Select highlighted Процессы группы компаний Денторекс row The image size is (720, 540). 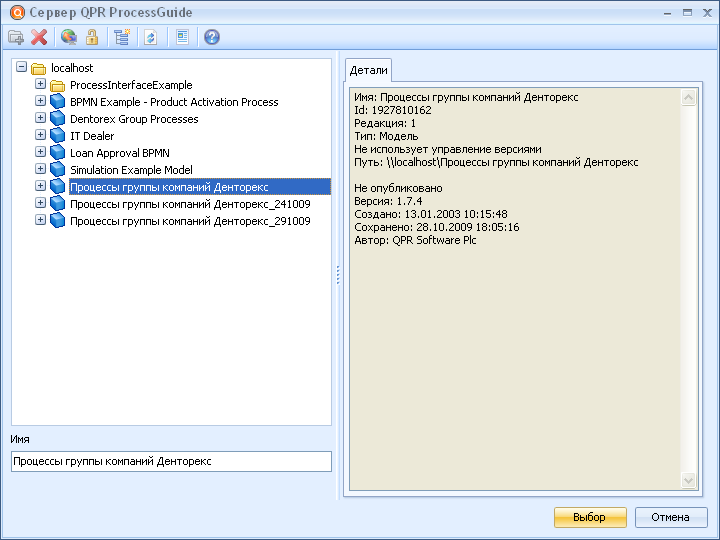200,187
